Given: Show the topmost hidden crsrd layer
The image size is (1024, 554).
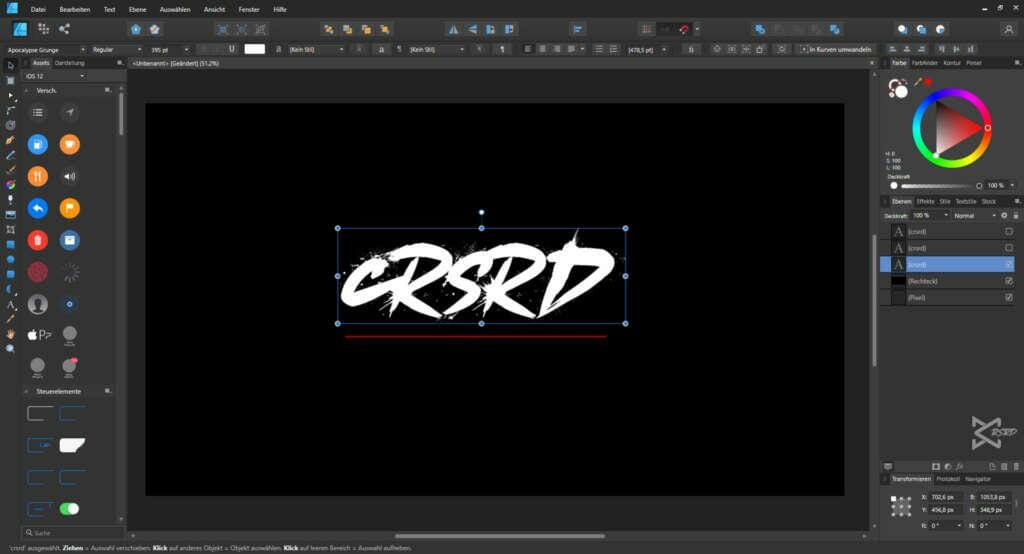Looking at the screenshot, I should [x=1008, y=231].
